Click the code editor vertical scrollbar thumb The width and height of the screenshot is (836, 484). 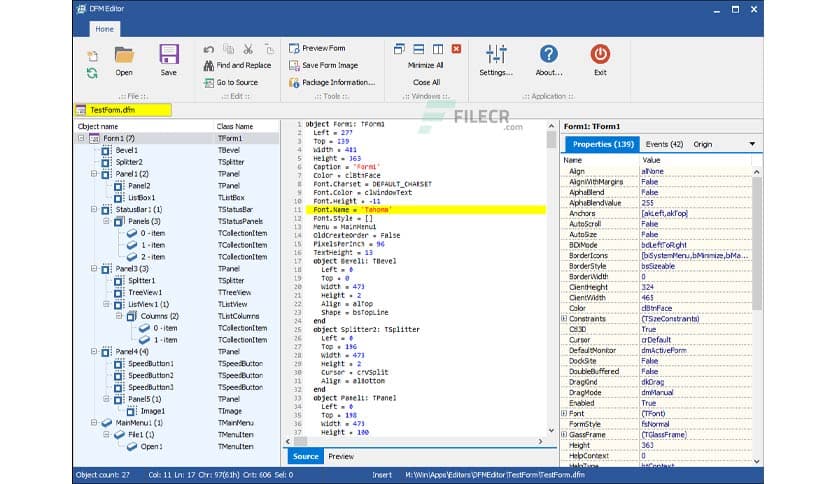551,140
